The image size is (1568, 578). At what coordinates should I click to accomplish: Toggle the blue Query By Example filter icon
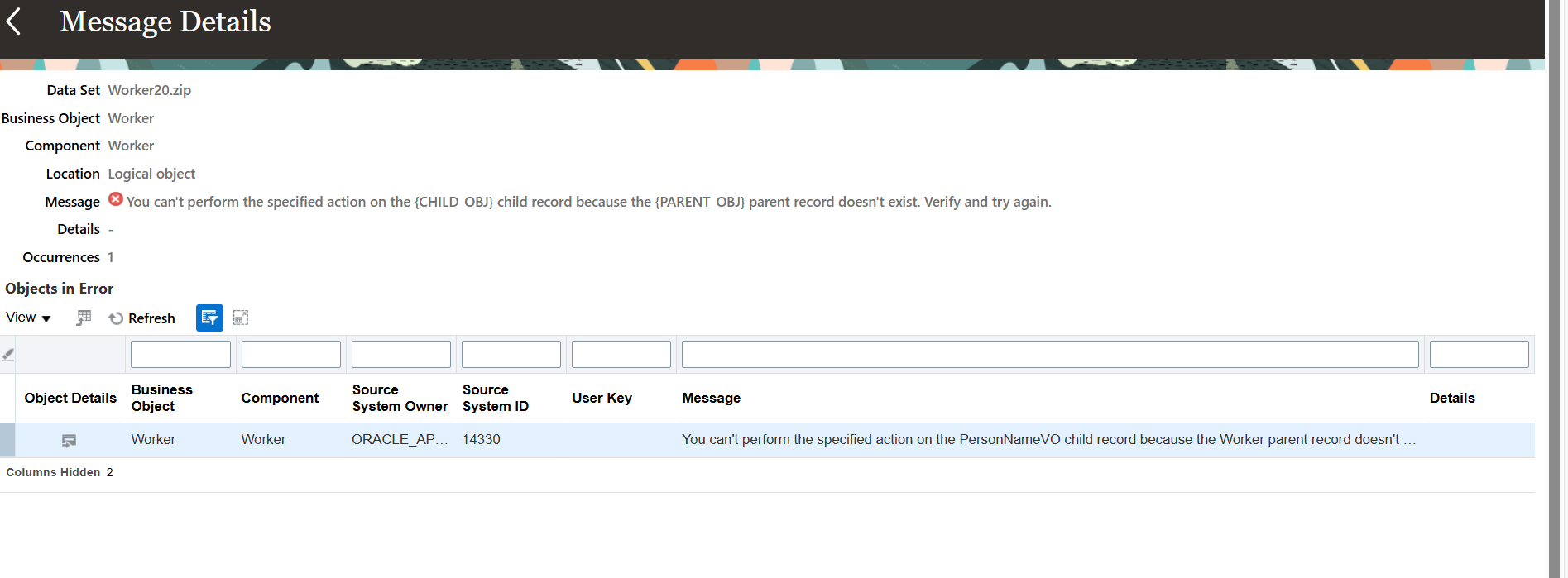(209, 318)
